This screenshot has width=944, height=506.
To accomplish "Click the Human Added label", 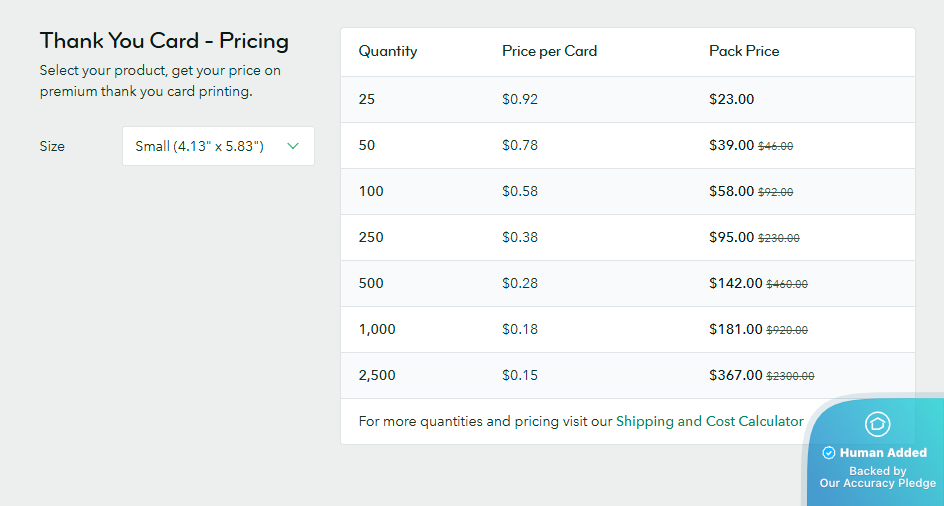I will (883, 453).
